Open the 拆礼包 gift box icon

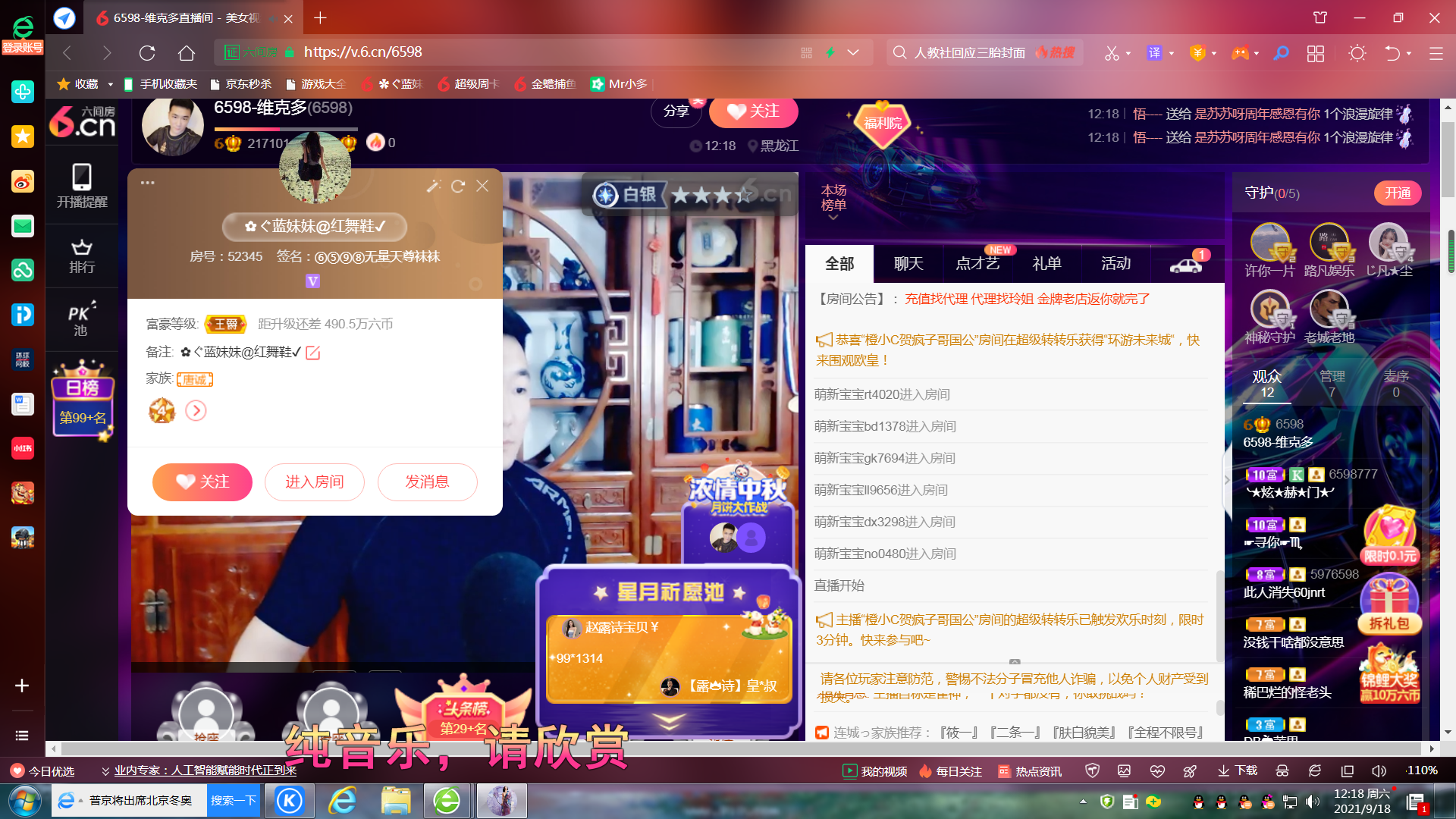(1389, 604)
